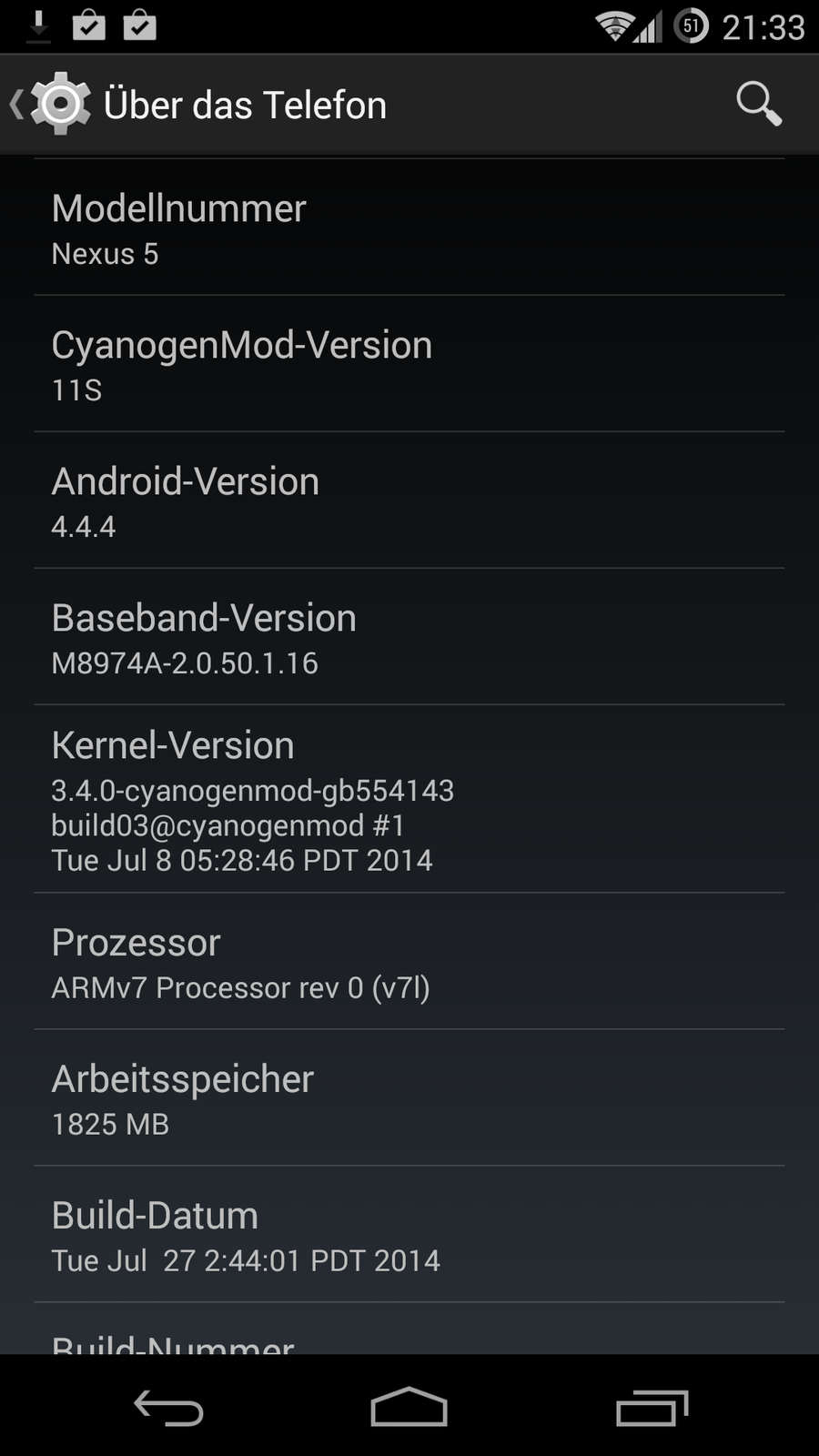Tap the download arrow status icon
819x1456 pixels.
pos(38,26)
